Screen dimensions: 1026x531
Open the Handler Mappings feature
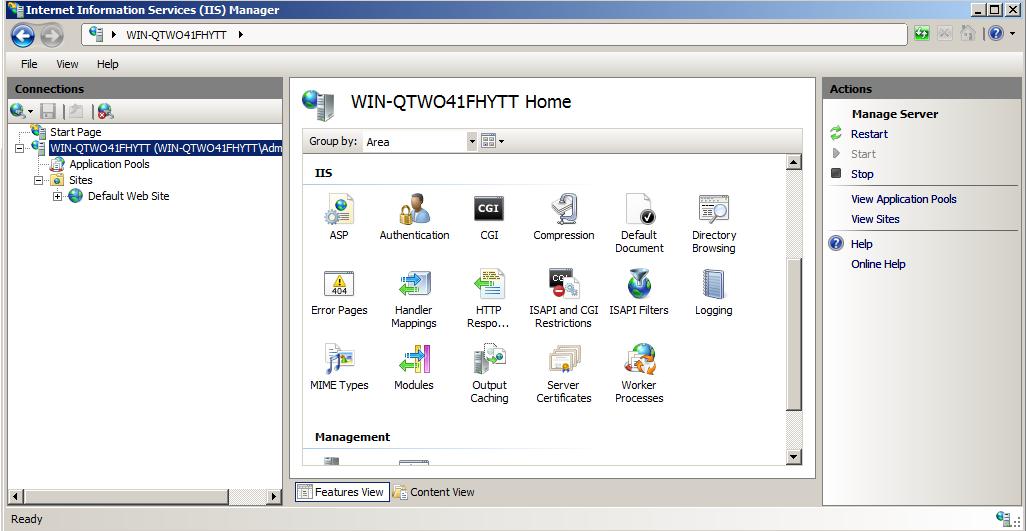coord(414,299)
